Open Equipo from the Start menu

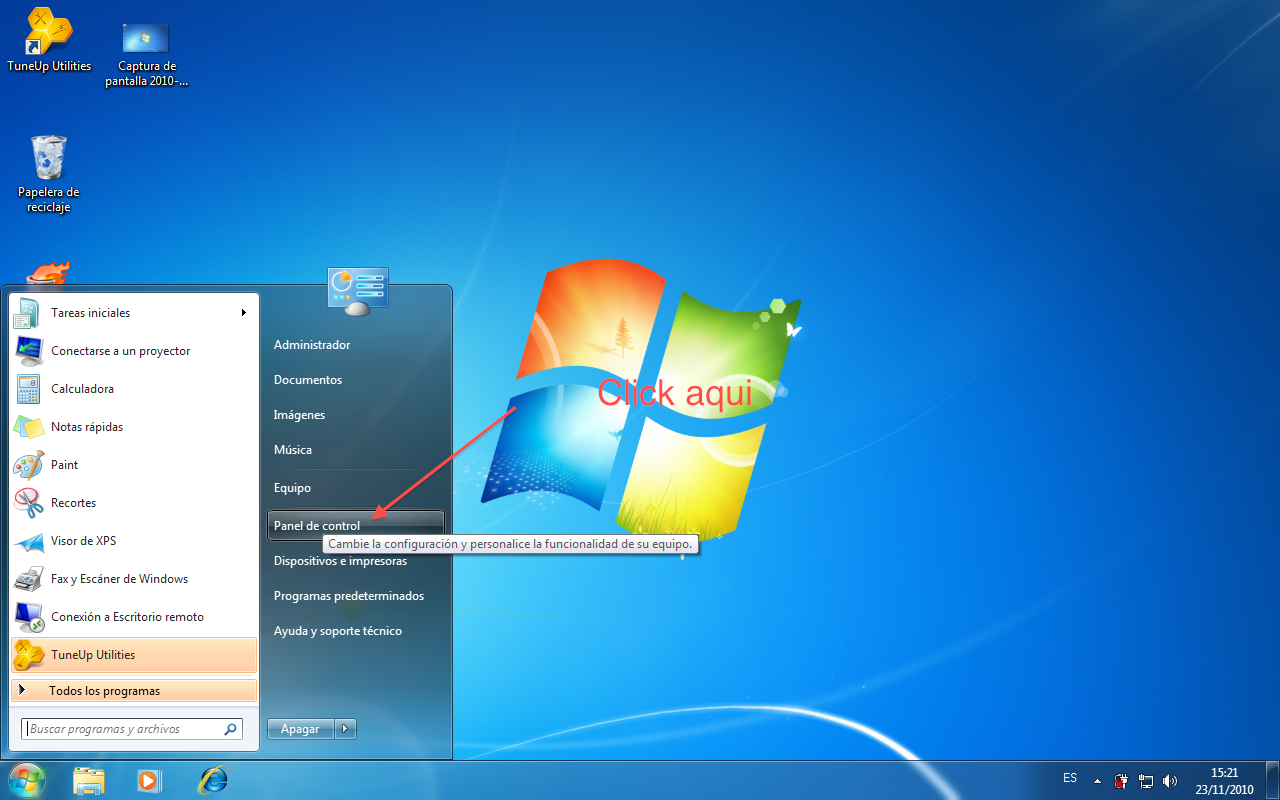click(x=355, y=488)
